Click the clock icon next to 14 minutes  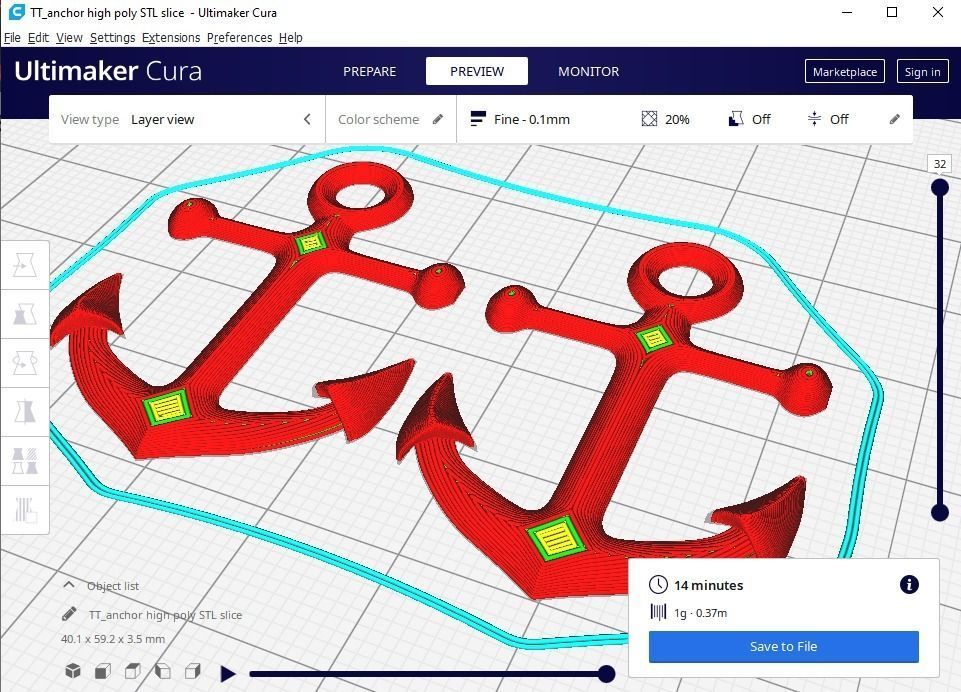click(658, 585)
